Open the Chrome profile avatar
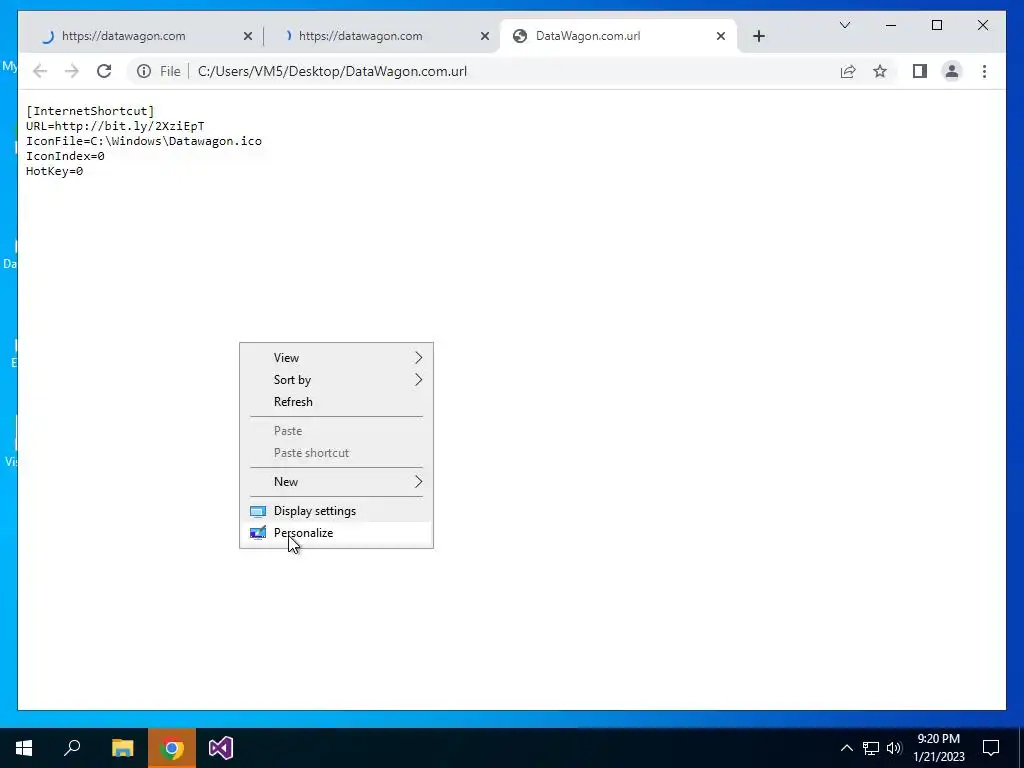This screenshot has width=1024, height=768. point(952,71)
